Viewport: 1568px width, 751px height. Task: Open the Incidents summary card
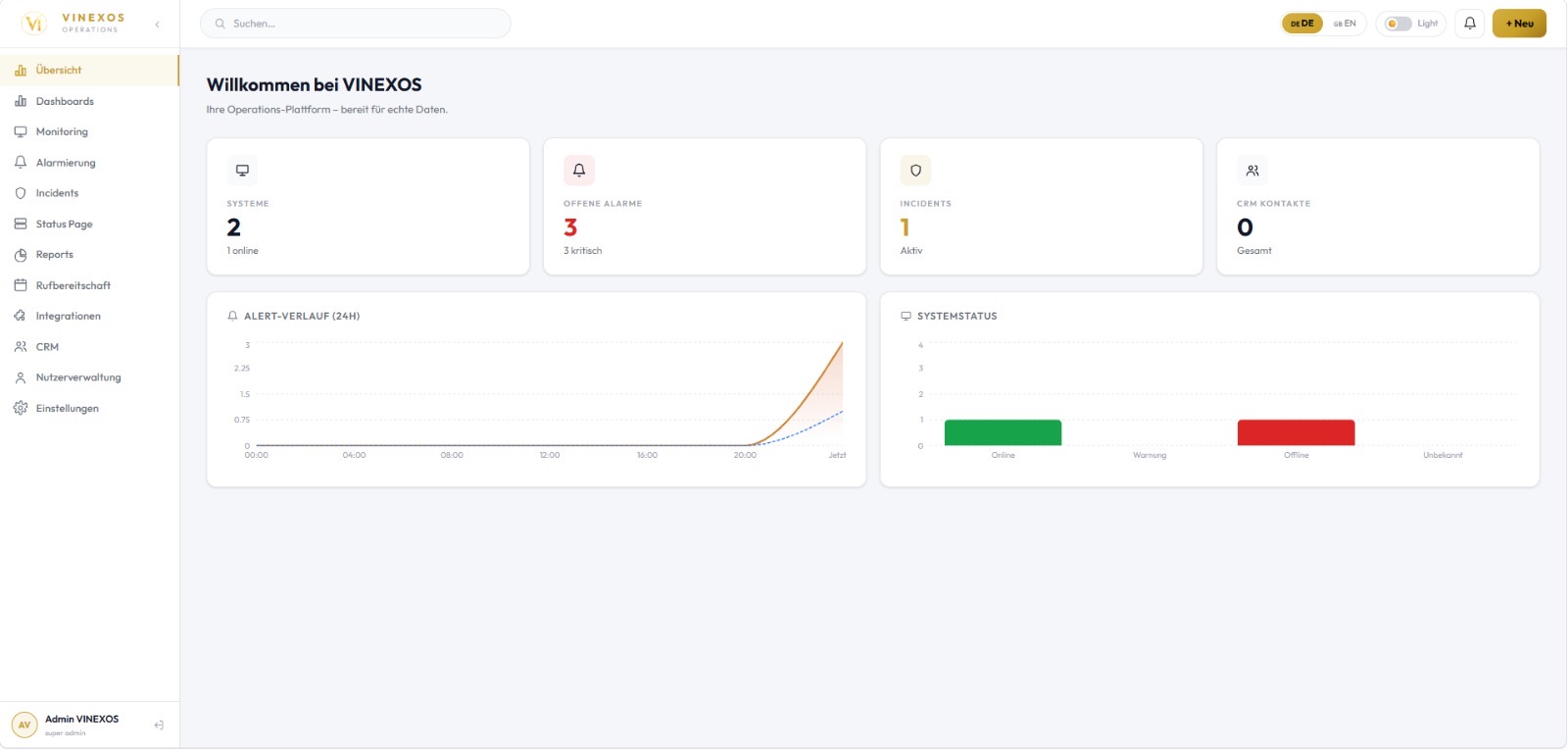(x=1042, y=206)
